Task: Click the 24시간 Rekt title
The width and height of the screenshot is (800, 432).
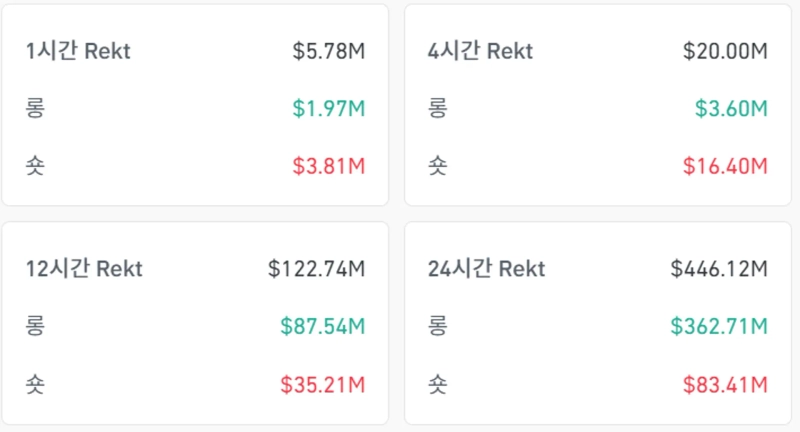Action: [486, 268]
